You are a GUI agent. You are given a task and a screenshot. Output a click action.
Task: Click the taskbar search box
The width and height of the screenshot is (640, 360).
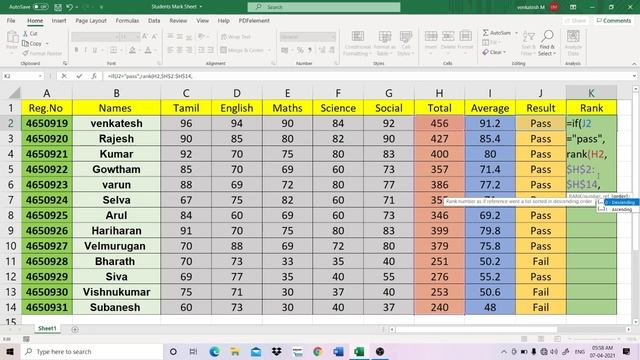click(91, 351)
